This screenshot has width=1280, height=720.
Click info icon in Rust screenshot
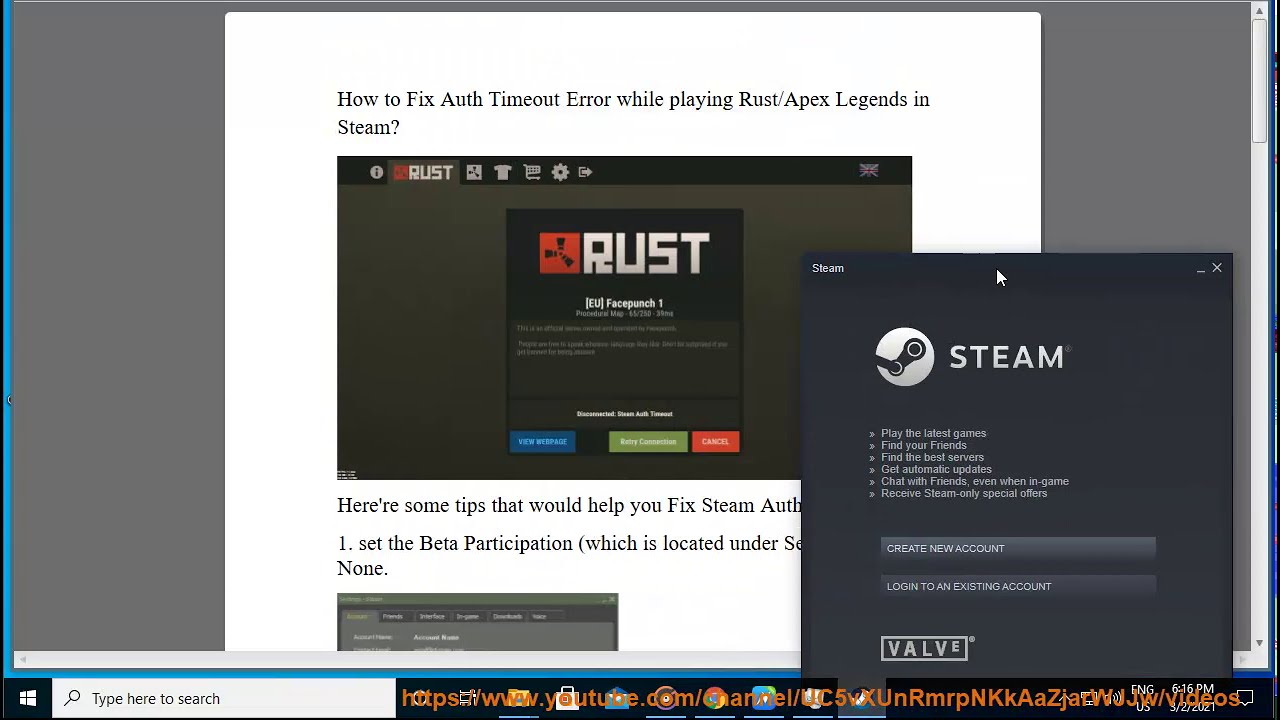tap(376, 172)
